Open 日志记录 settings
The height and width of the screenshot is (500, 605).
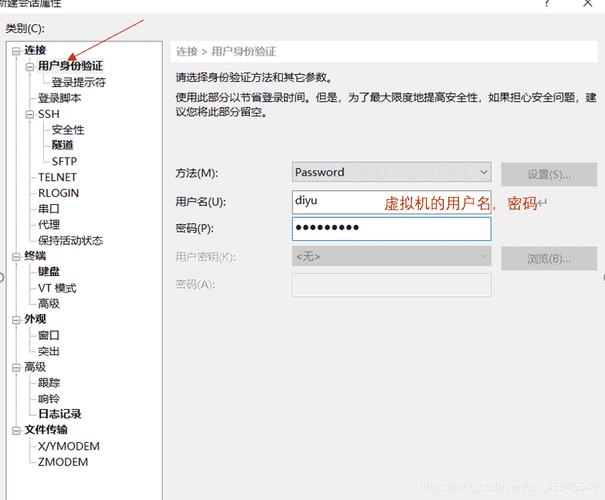click(59, 414)
